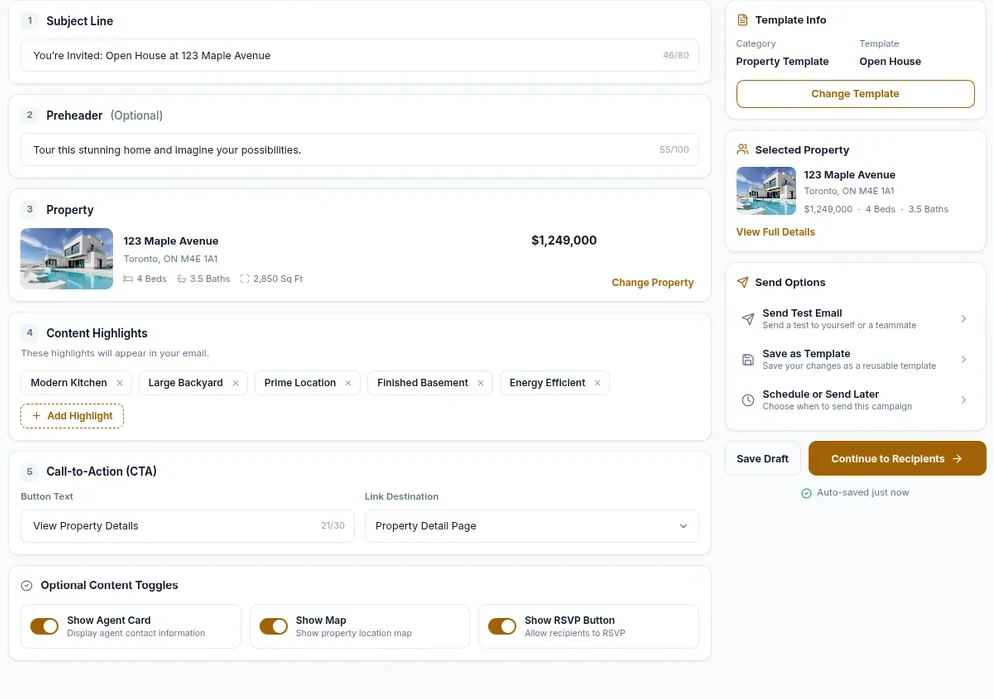The width and height of the screenshot is (994, 699).
Task: Click the Subject Line input field
Action: pyautogui.click(x=359, y=55)
